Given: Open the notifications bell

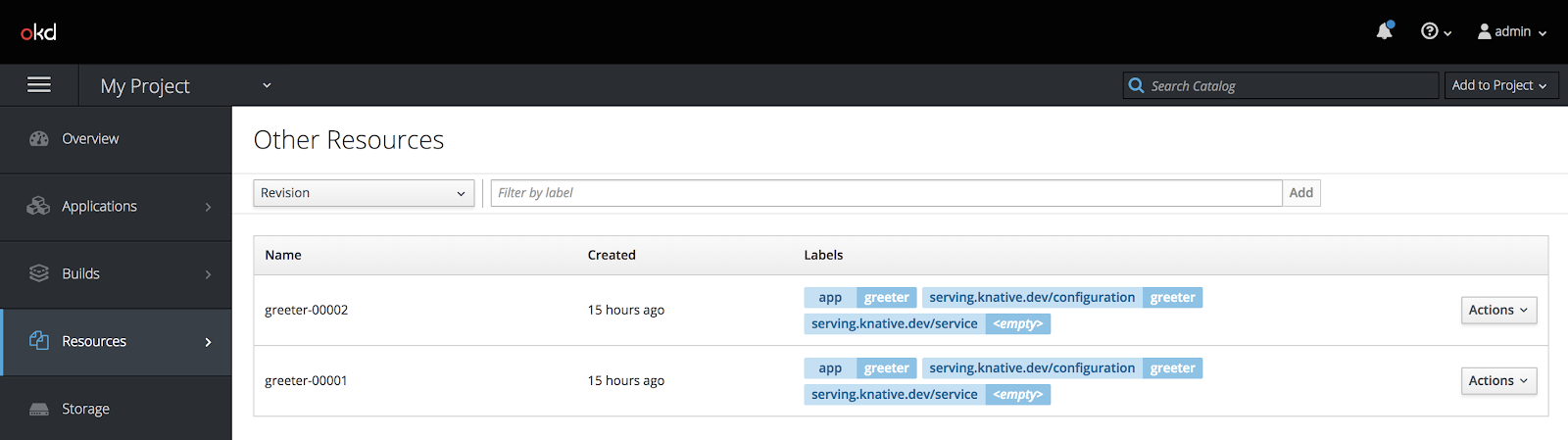Looking at the screenshot, I should click(x=1384, y=31).
